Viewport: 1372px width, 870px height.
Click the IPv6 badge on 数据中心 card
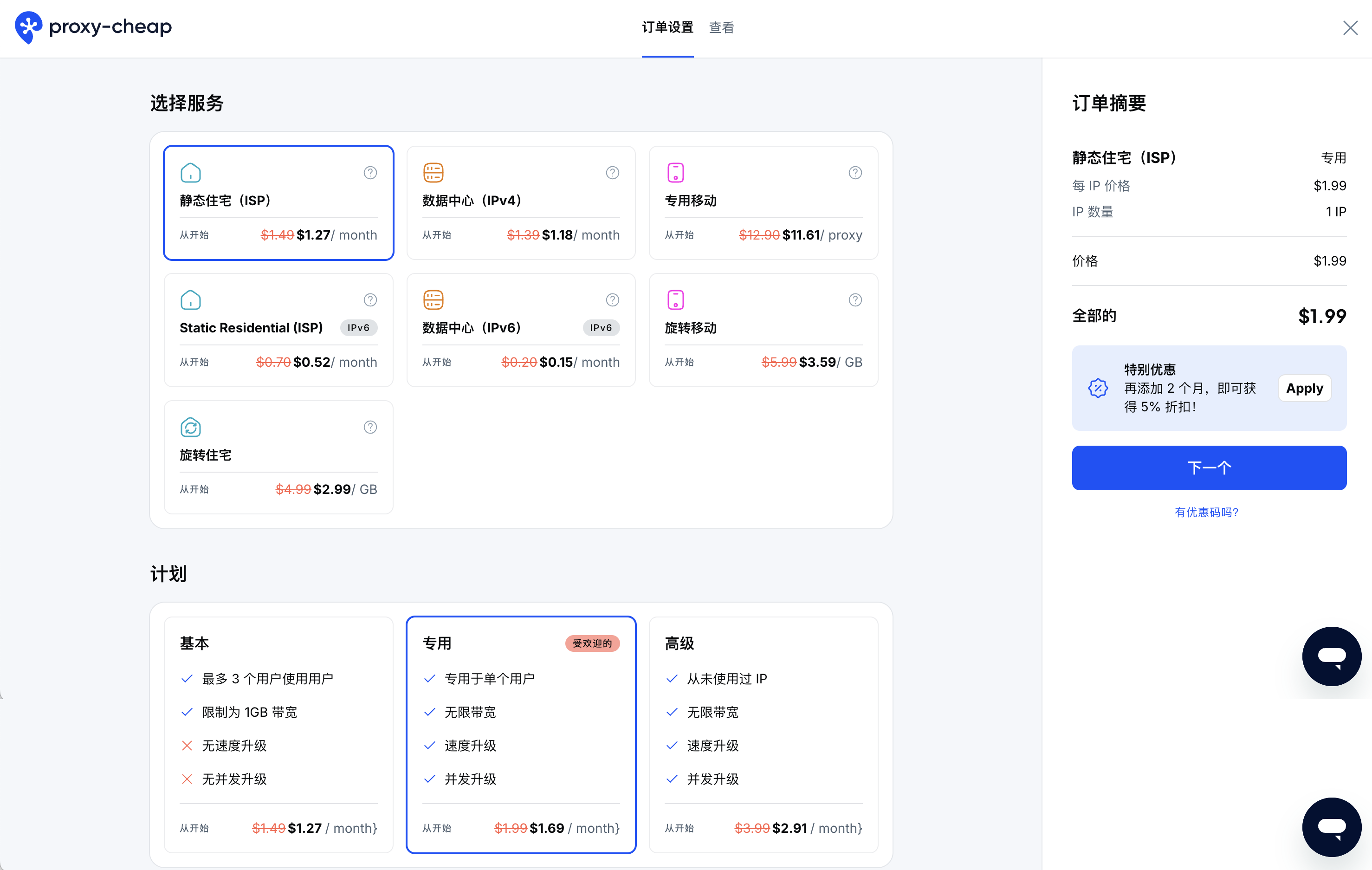601,328
